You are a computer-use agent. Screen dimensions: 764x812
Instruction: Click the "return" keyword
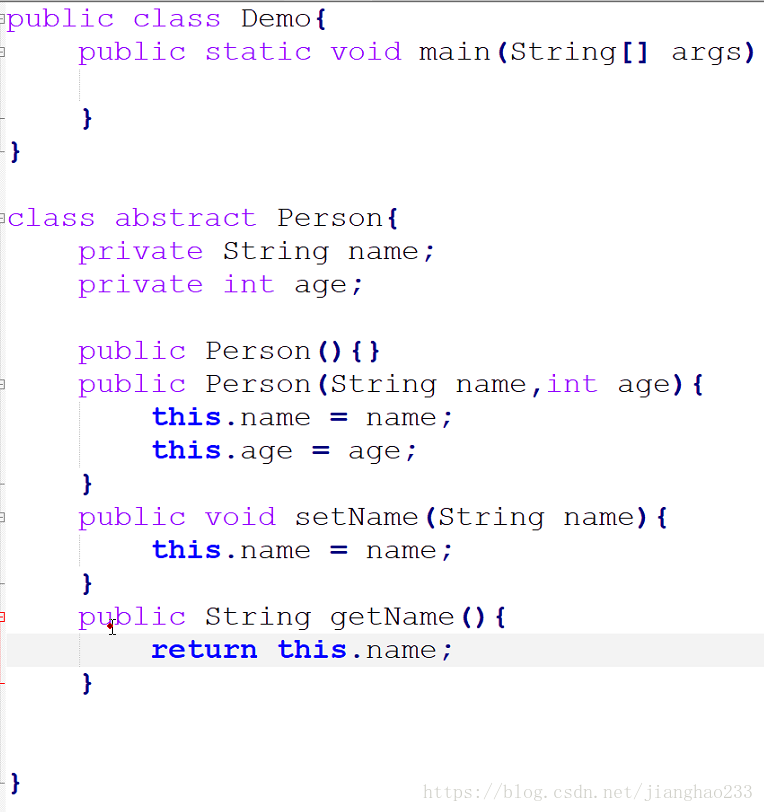(204, 650)
